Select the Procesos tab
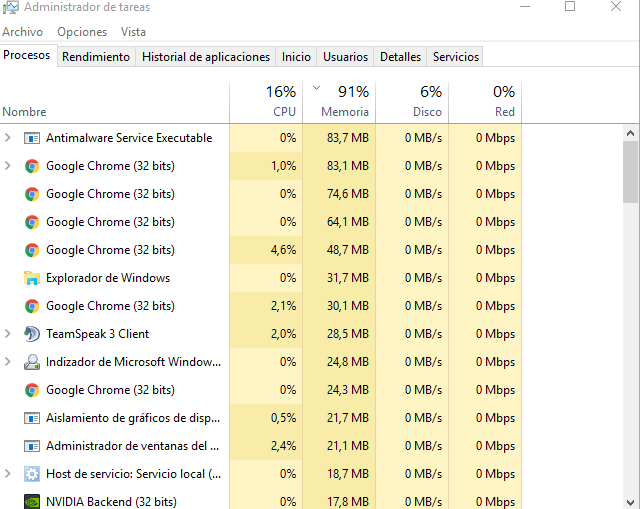This screenshot has height=509, width=640. pyautogui.click(x=27, y=55)
